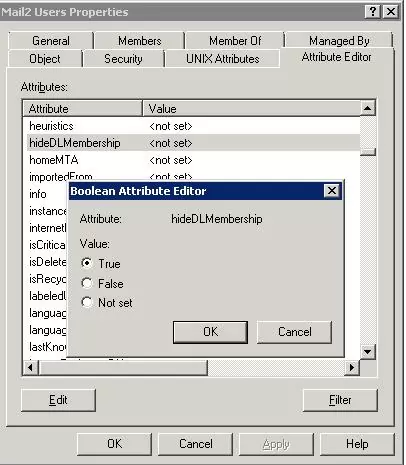The height and width of the screenshot is (465, 406).
Task: Click the not set value of heuristics
Action: 171,126
